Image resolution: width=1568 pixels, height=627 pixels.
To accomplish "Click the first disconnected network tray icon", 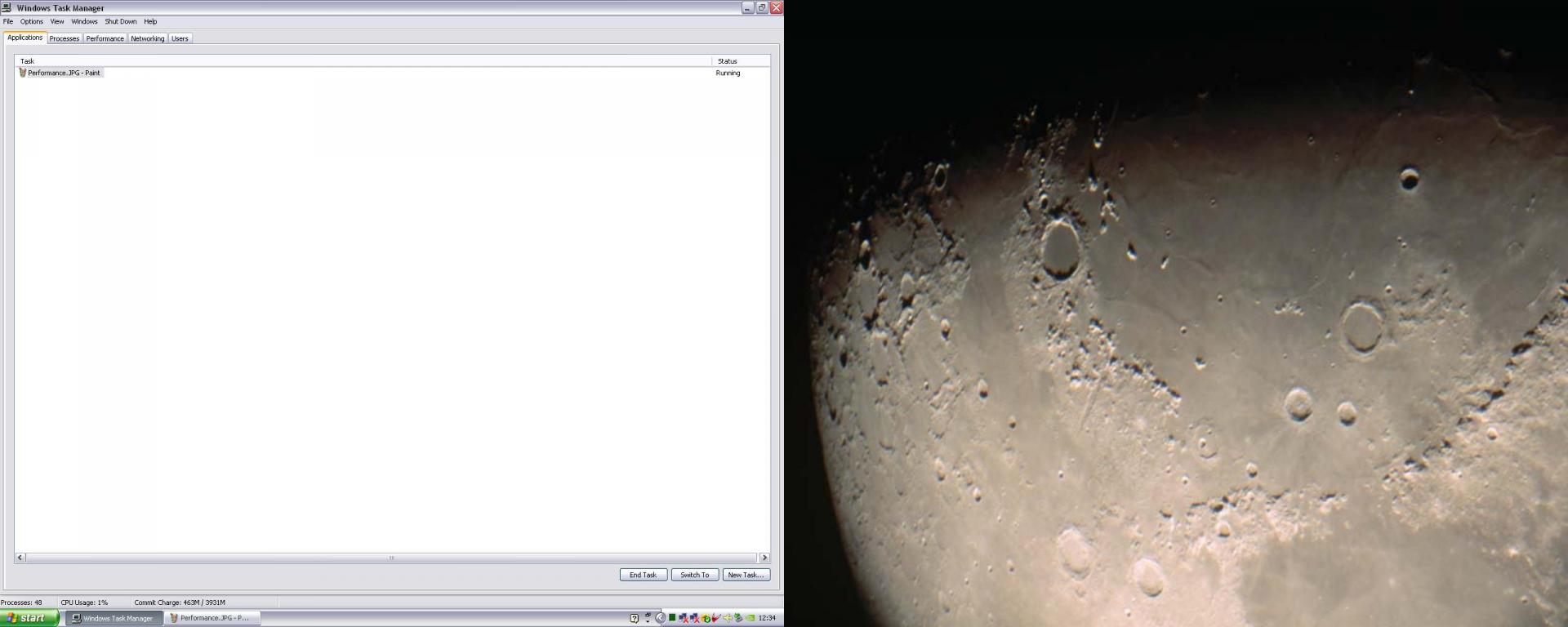I will (x=684, y=618).
